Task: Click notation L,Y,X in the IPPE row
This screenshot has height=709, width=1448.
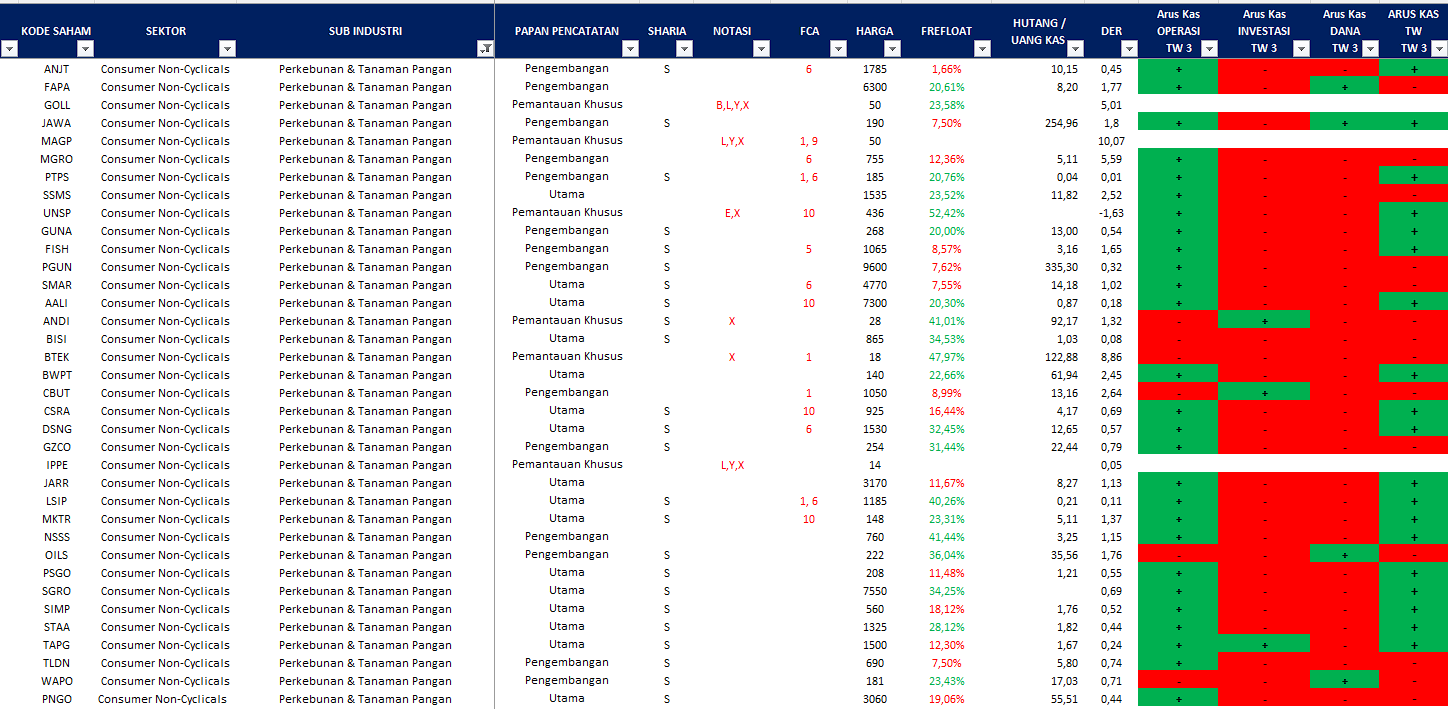Action: click(735, 465)
